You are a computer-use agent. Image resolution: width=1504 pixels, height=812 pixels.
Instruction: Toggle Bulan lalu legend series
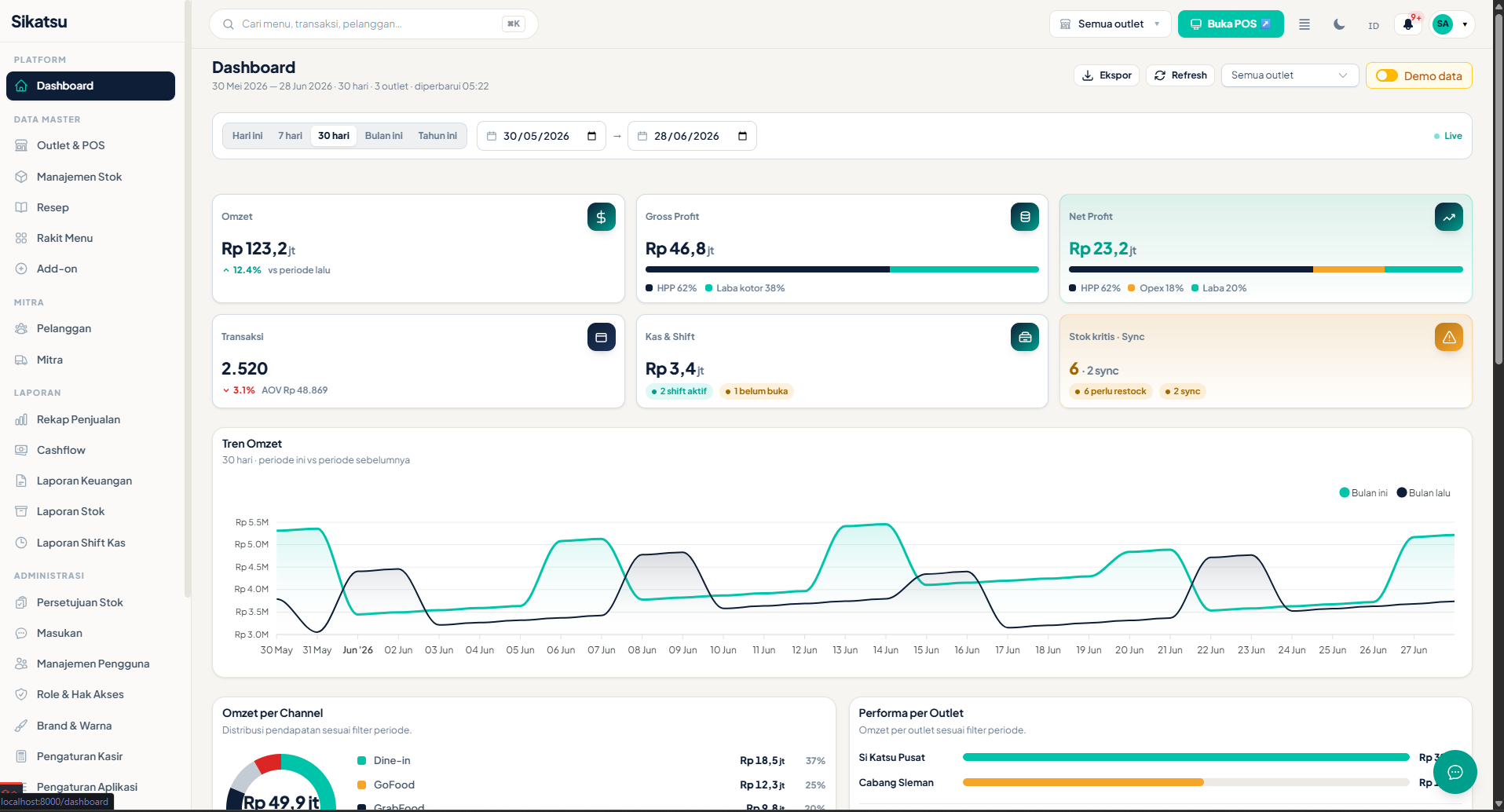1423,493
